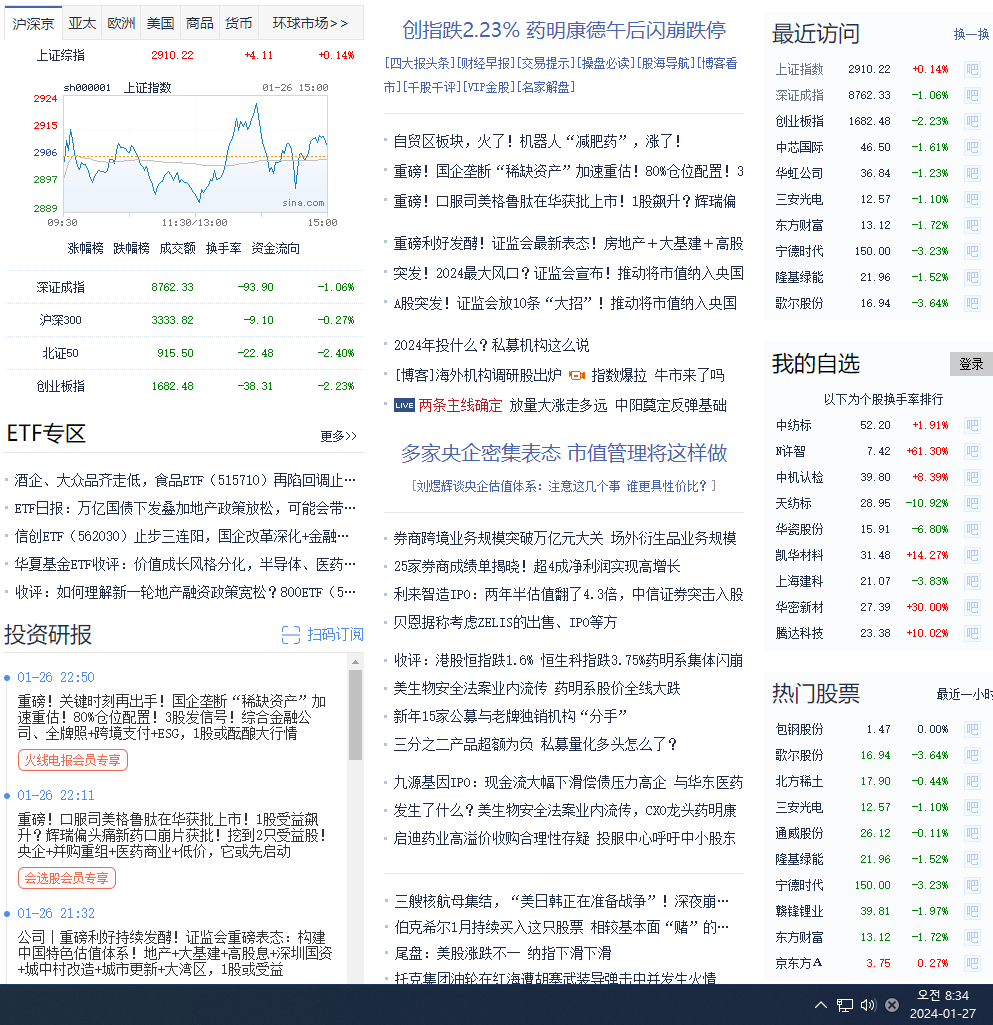Open the 最近一小时 filter in 热门股票
The width and height of the screenshot is (993, 1025).
click(x=964, y=694)
